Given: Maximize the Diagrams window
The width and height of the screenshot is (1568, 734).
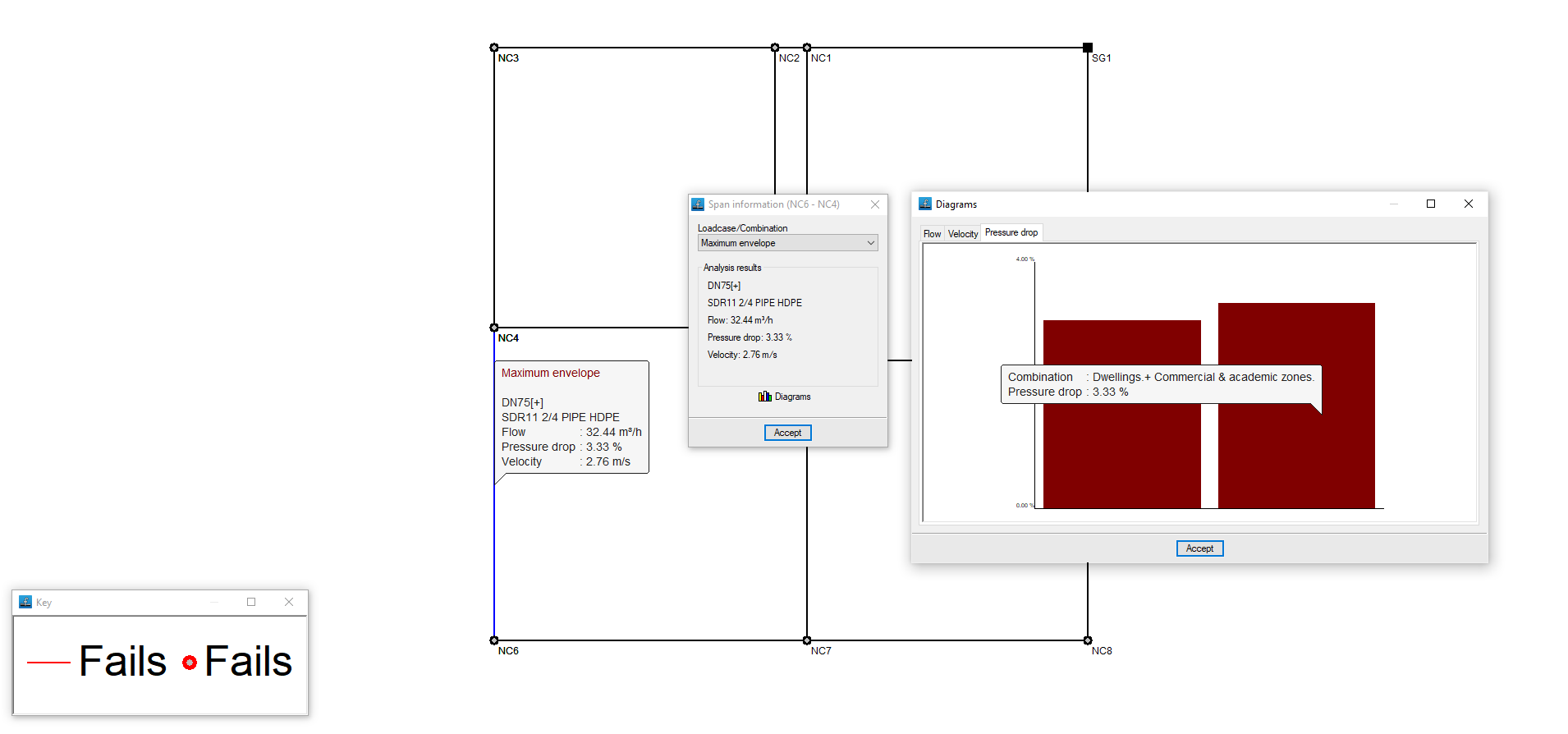Looking at the screenshot, I should [x=1431, y=204].
